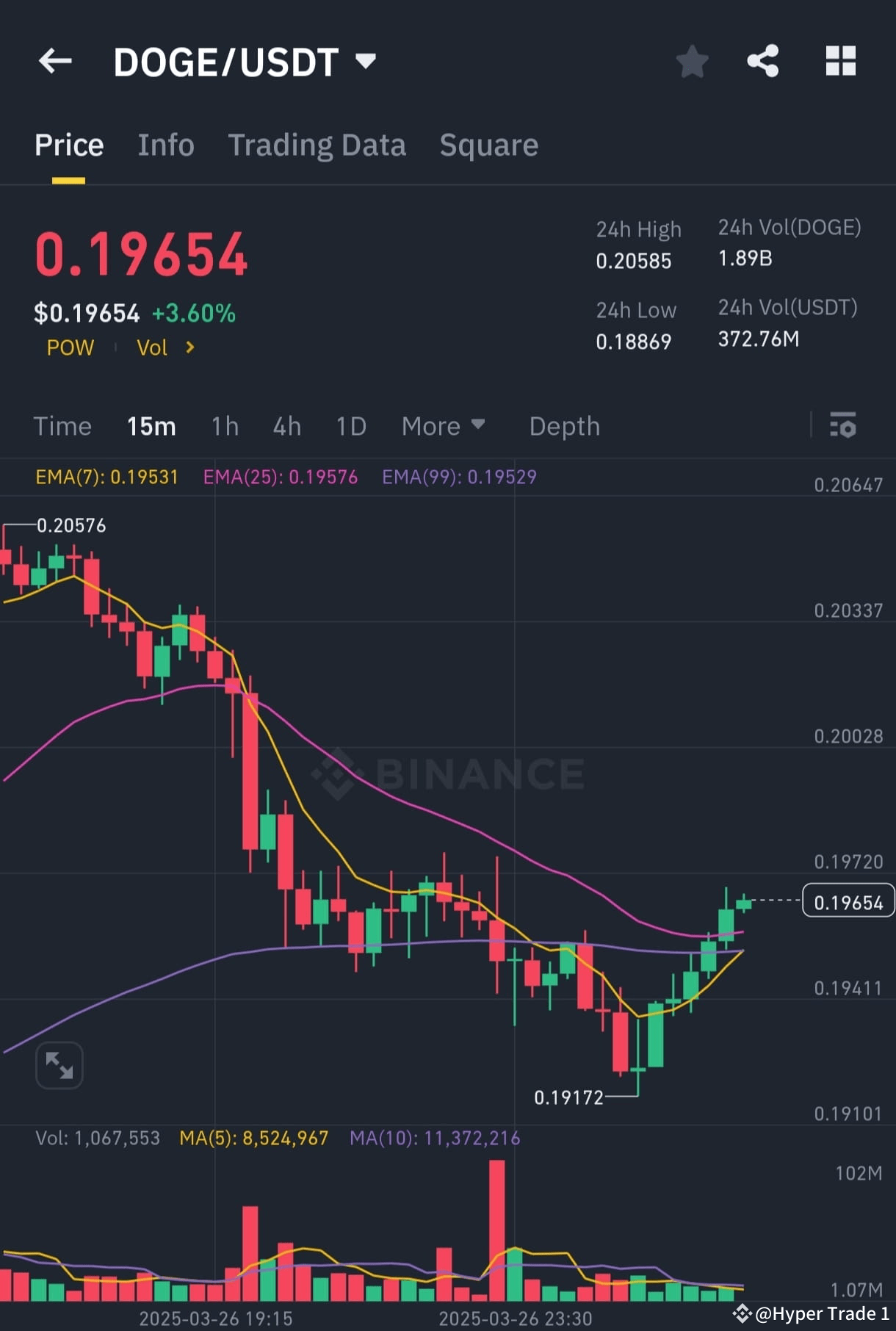Follow the Vol link with arrow
896x1331 pixels.
click(x=163, y=347)
